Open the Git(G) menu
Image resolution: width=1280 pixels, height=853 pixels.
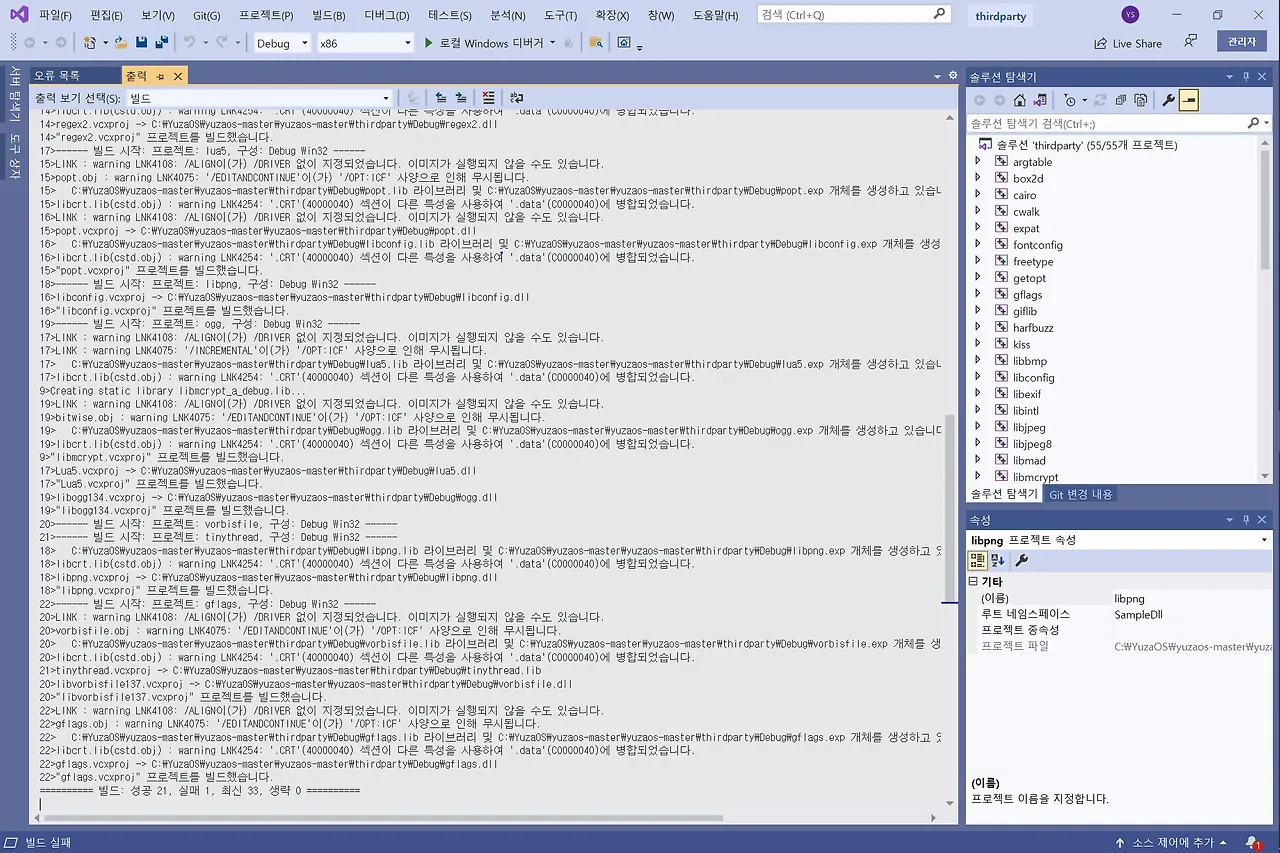coord(207,15)
